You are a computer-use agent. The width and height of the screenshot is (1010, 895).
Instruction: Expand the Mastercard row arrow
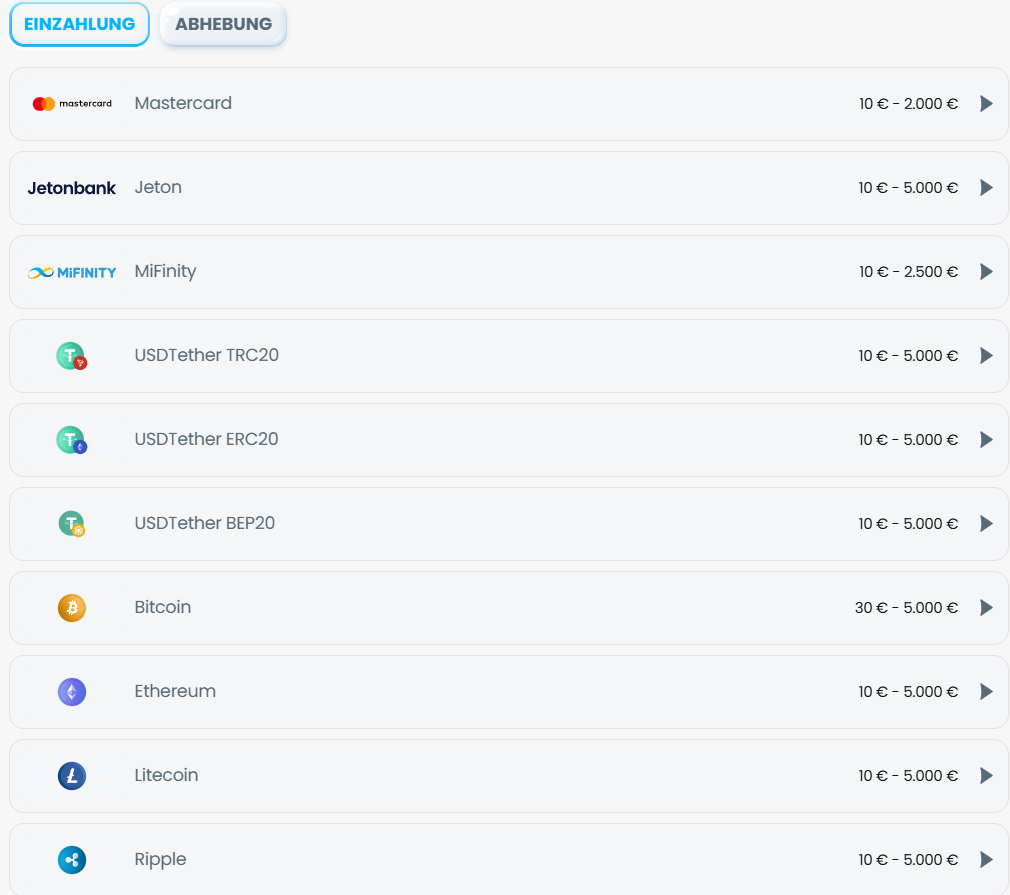tap(986, 104)
